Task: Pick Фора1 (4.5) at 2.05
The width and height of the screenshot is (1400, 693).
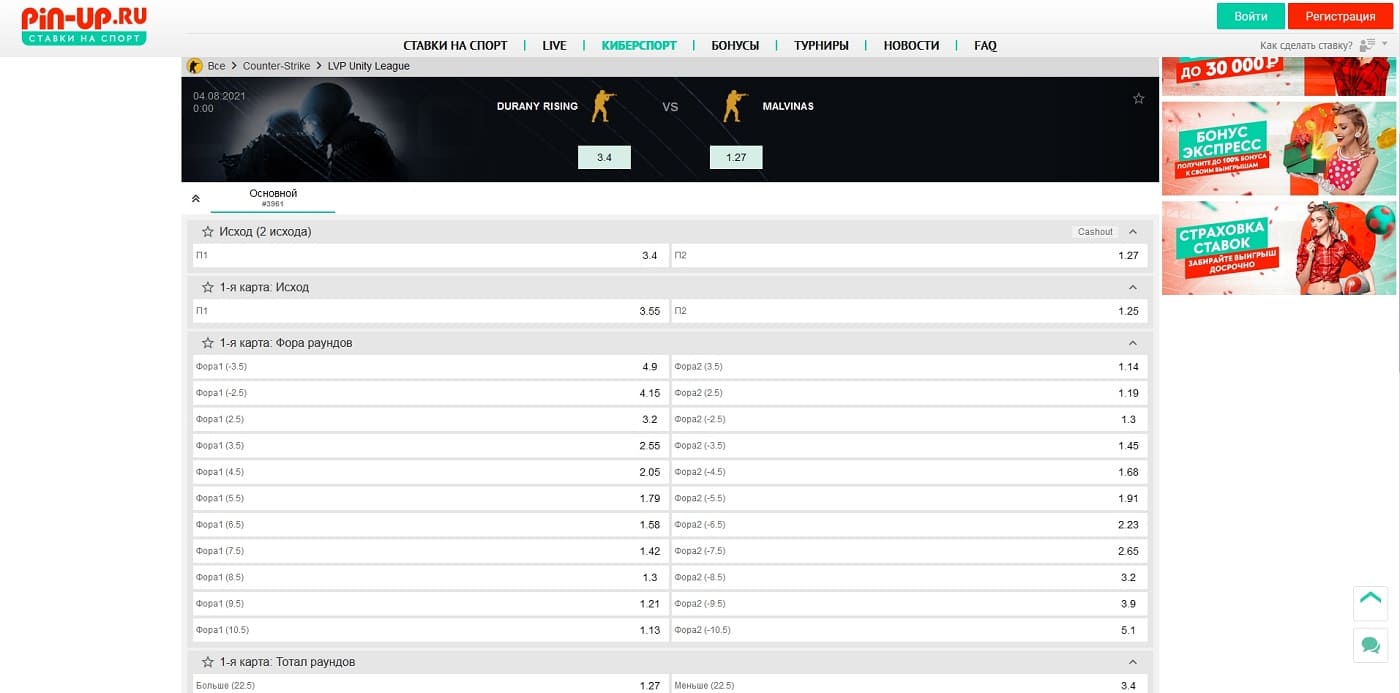Action: point(429,472)
